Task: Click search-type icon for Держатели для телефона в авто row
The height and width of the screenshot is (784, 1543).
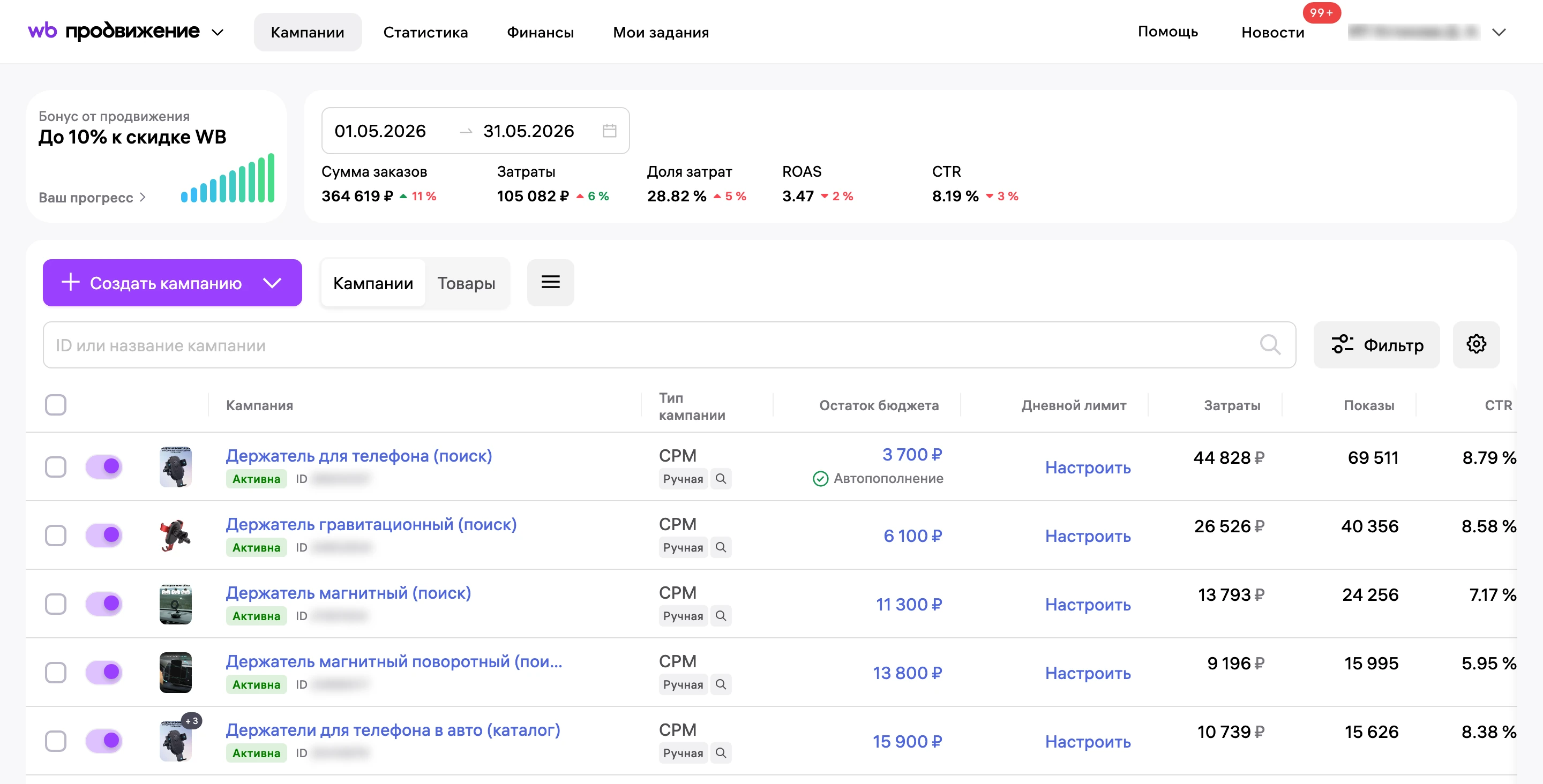Action: 721,753
